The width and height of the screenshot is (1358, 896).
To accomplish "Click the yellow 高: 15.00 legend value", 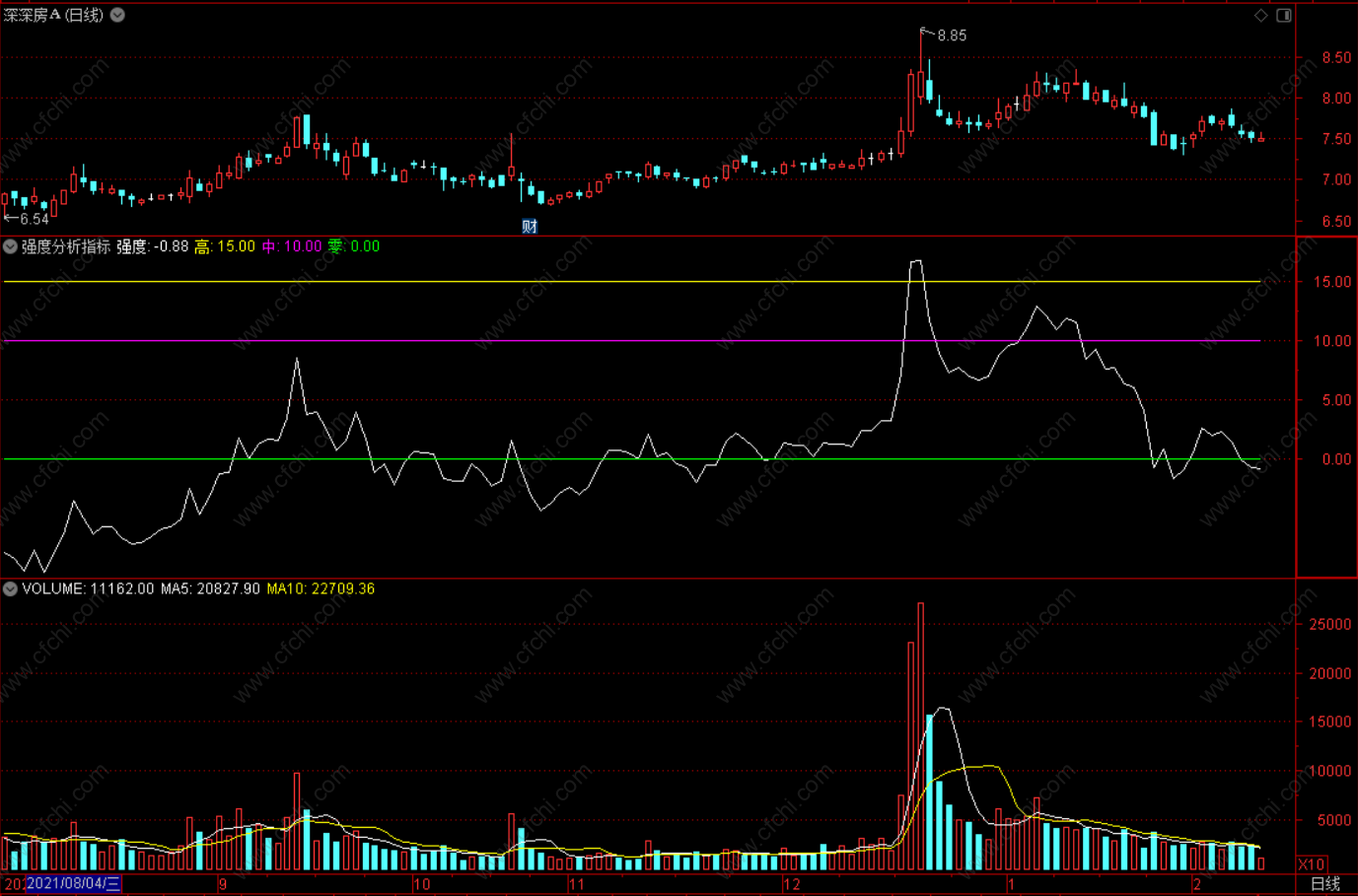I will 225,246.
